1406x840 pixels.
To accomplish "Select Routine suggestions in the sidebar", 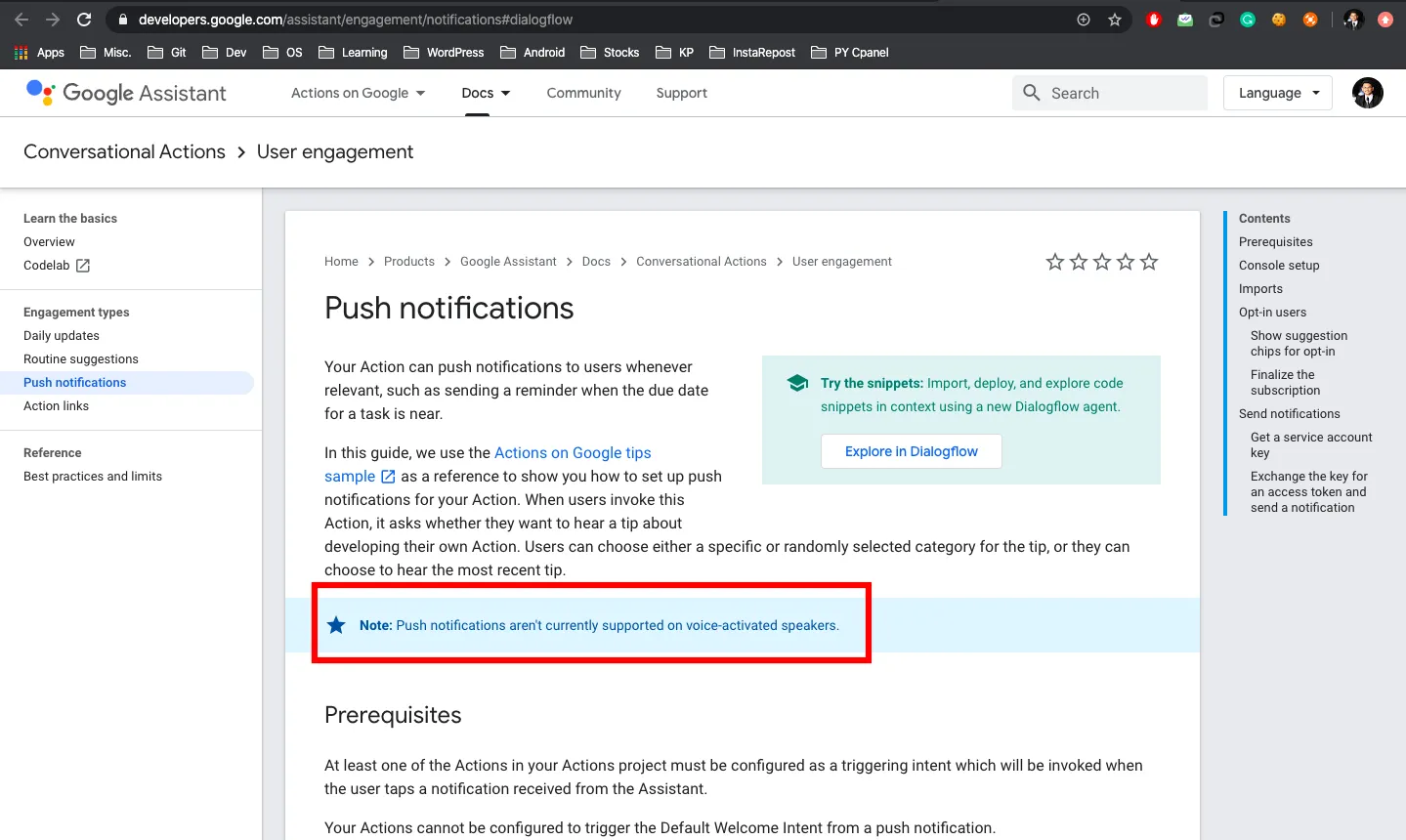I will pos(81,359).
